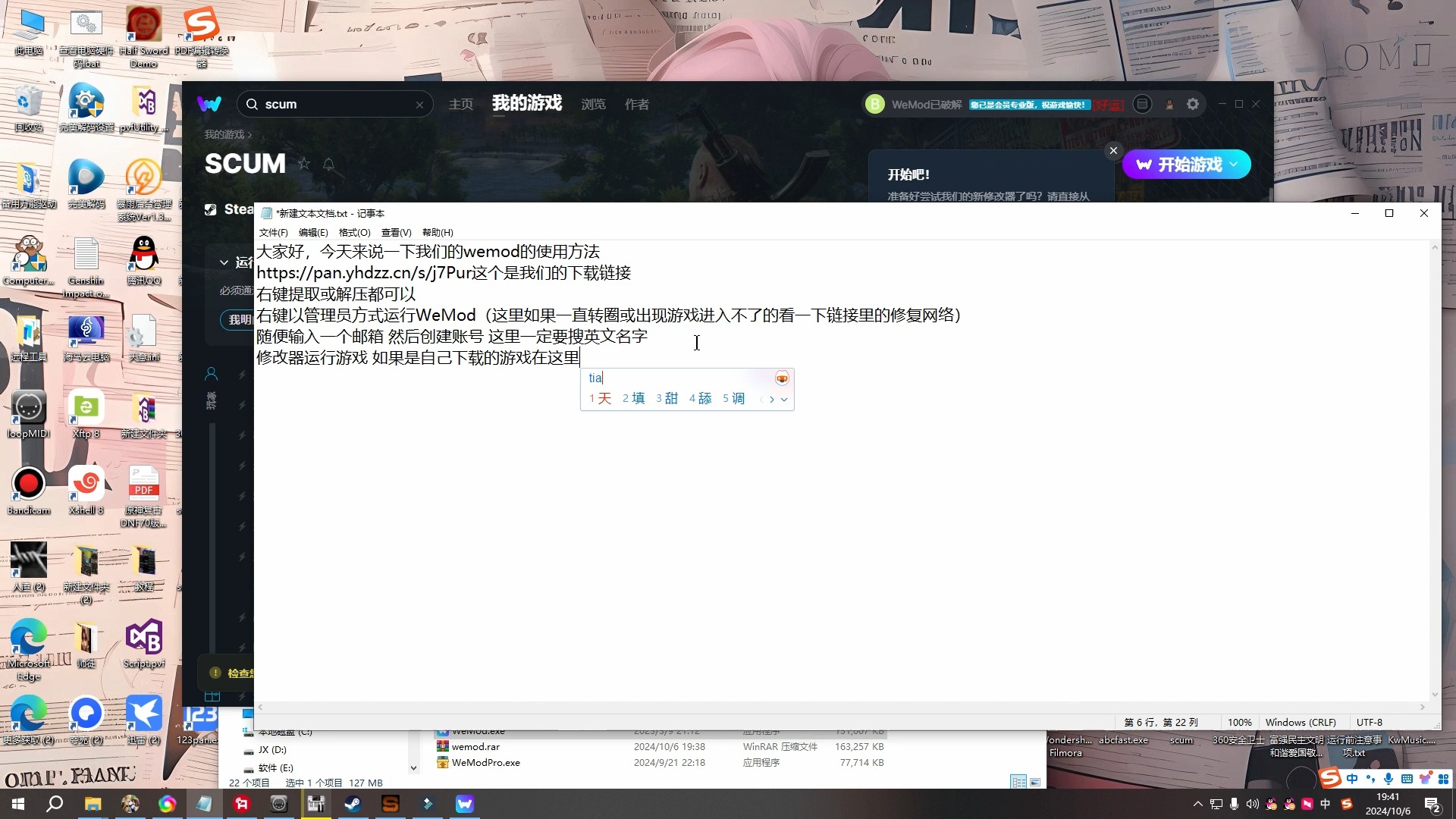Open Notepad 帮助(H) menu
The width and height of the screenshot is (1456, 819).
pyautogui.click(x=438, y=232)
